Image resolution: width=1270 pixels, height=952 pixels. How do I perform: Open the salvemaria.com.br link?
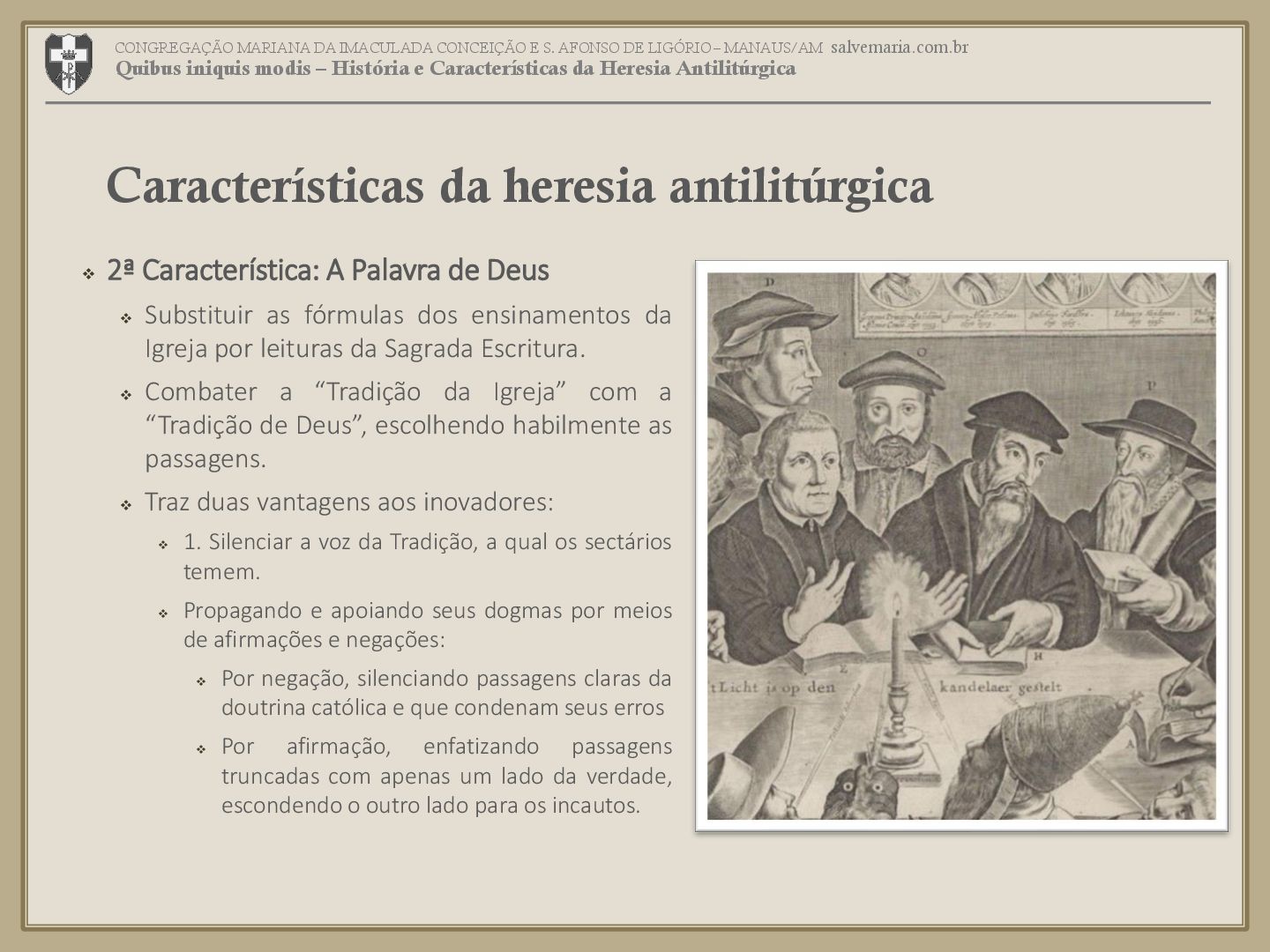point(900,48)
